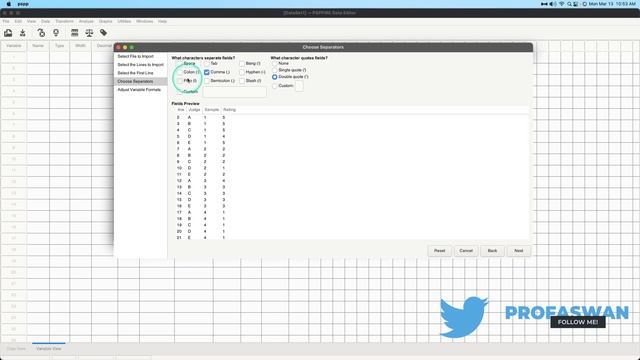Click the line column header in preview
The image size is (640, 360).
point(180,110)
